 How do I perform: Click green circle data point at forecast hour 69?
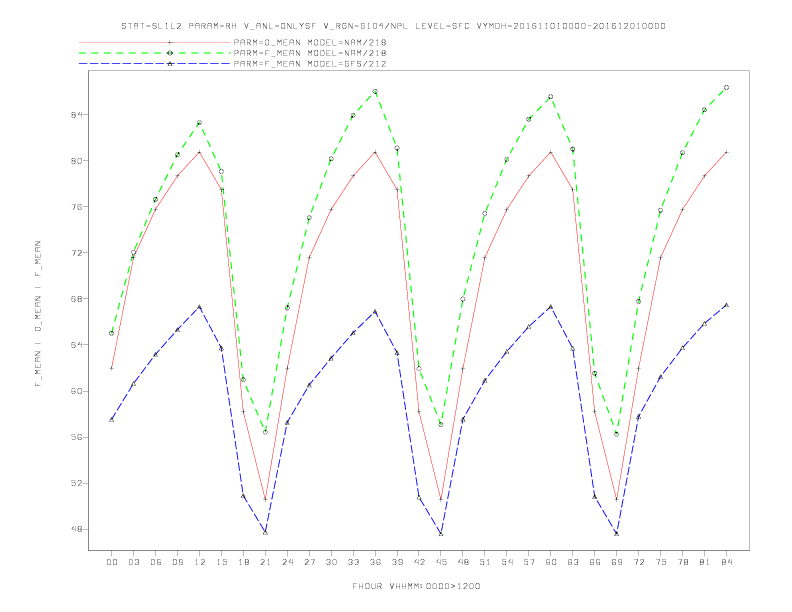point(617,434)
